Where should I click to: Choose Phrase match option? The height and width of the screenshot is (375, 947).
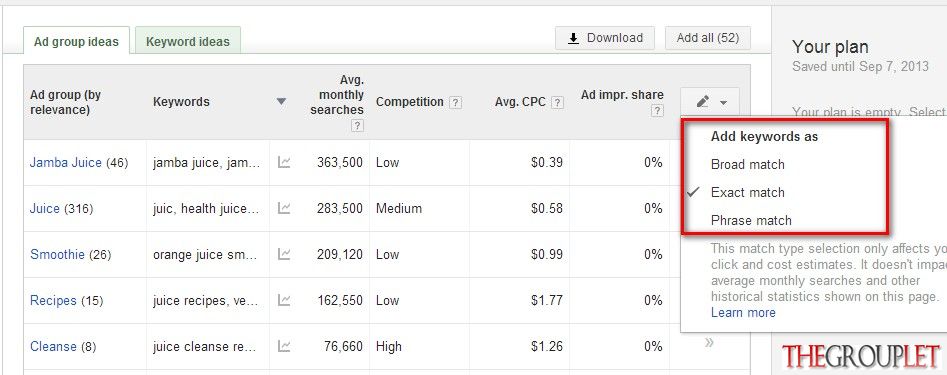(751, 220)
